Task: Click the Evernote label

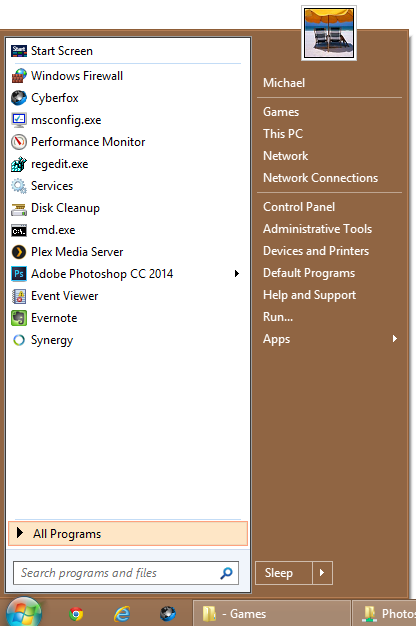Action: tap(54, 318)
